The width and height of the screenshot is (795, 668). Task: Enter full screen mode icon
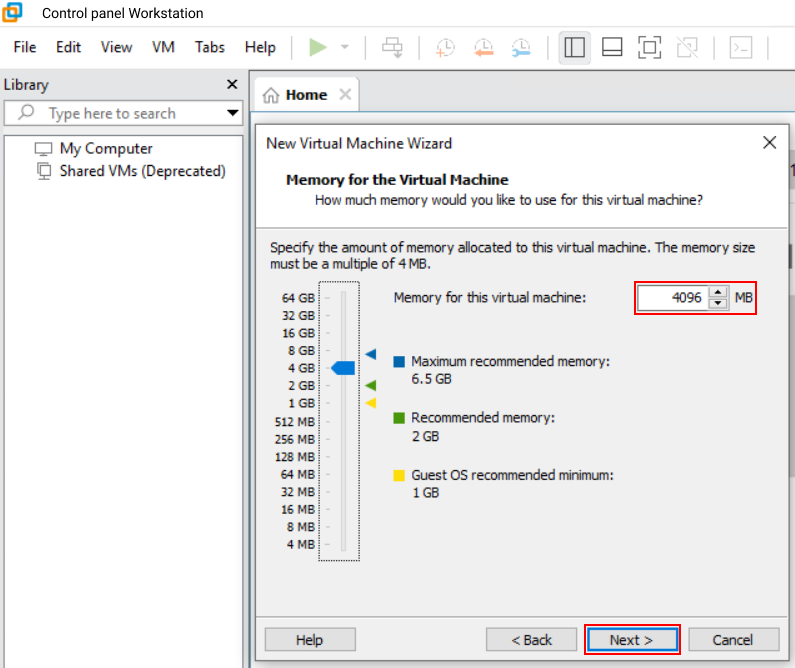649,47
